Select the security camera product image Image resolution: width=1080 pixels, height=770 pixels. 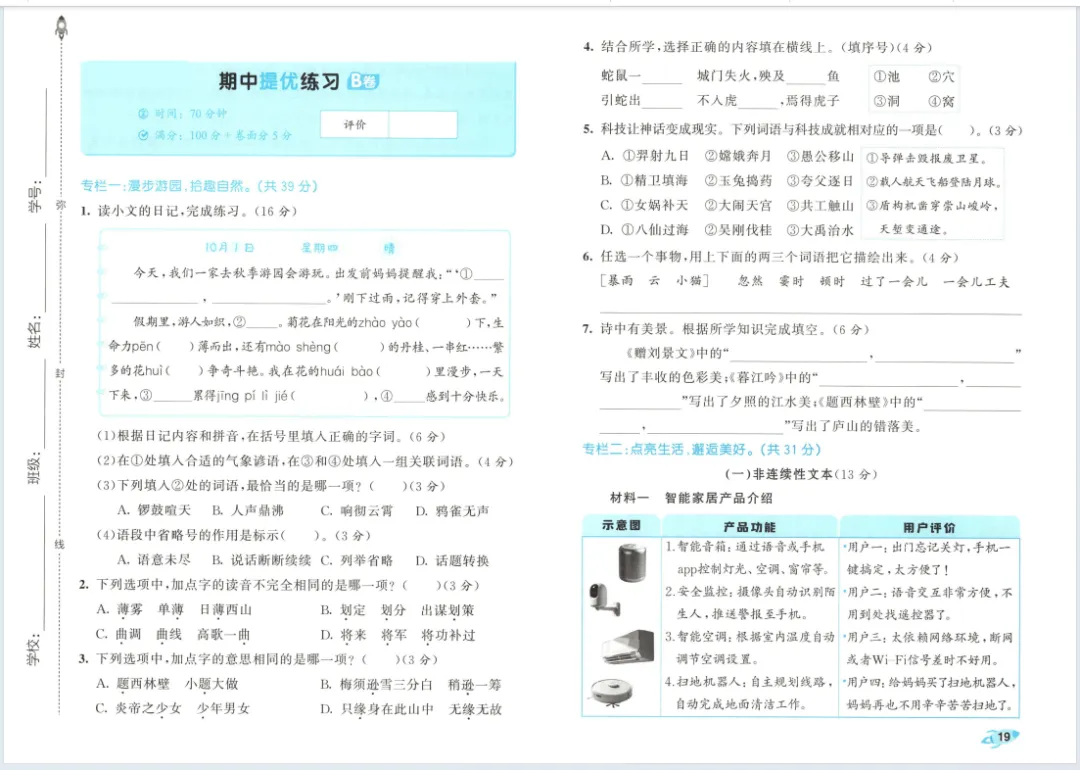click(604, 599)
